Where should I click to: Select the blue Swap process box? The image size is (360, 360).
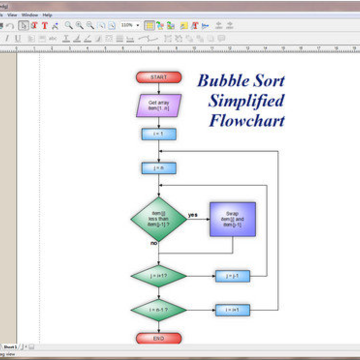[x=233, y=219]
